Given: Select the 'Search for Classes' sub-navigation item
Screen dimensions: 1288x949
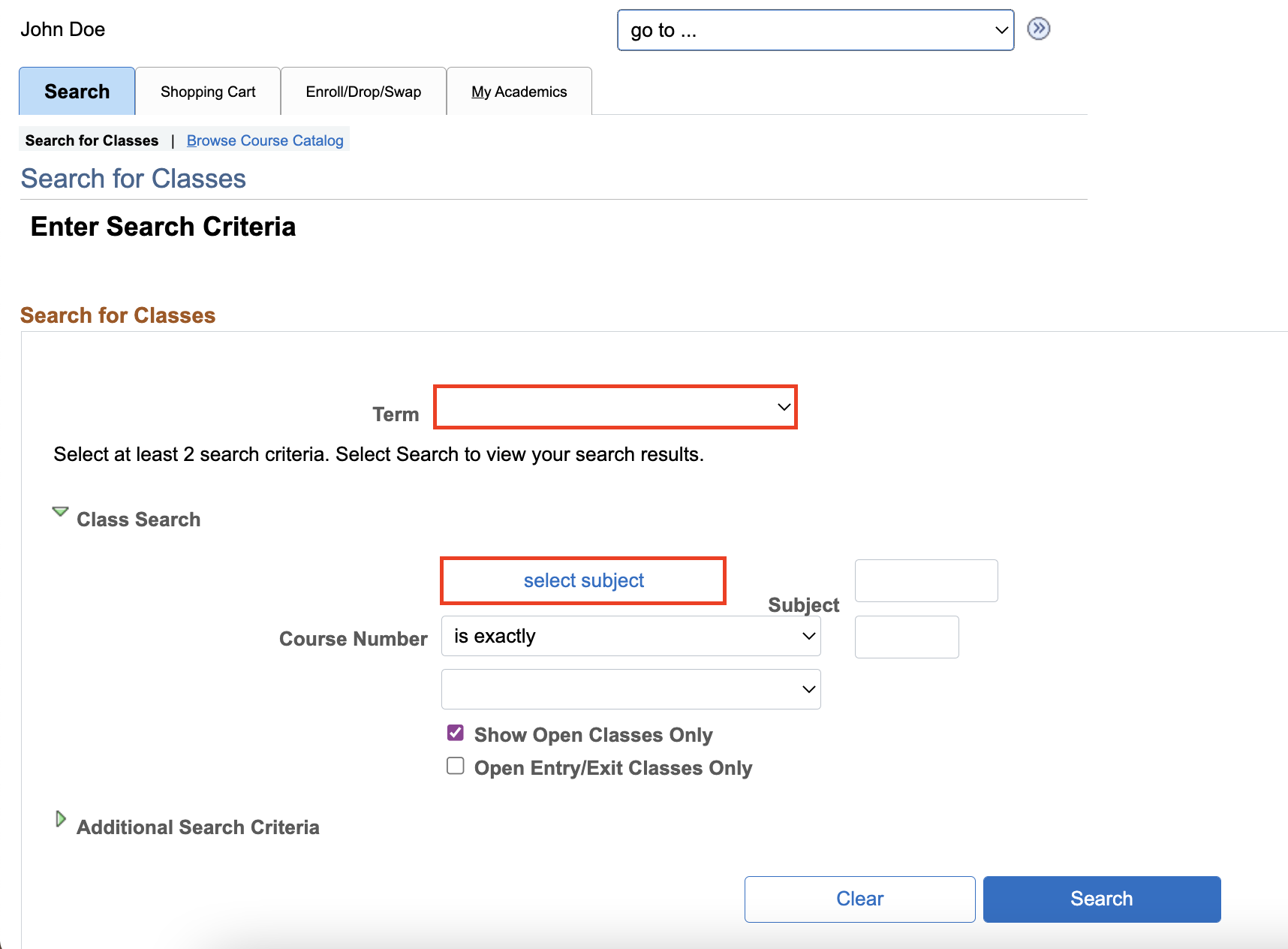Looking at the screenshot, I should tap(92, 140).
